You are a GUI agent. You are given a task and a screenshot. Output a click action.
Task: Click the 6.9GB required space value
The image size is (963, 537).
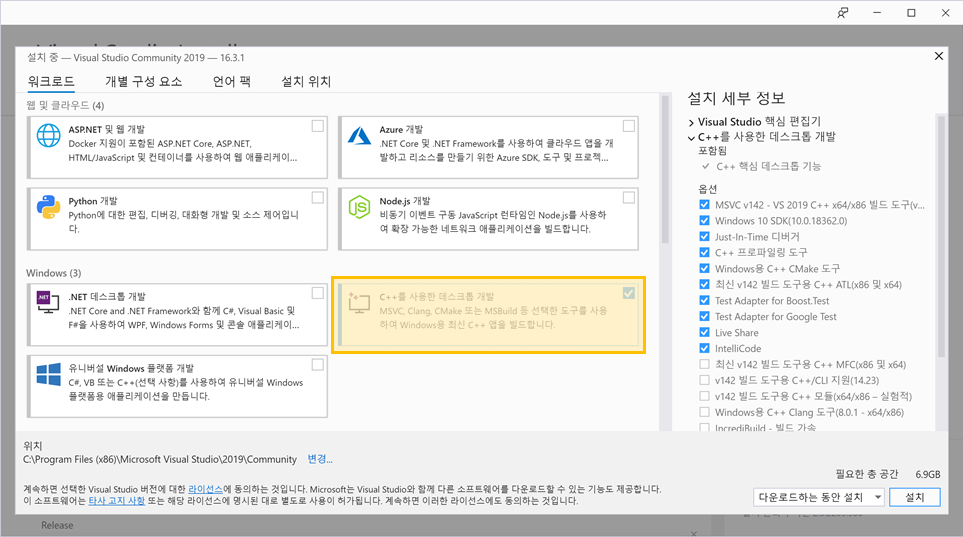(x=927, y=474)
